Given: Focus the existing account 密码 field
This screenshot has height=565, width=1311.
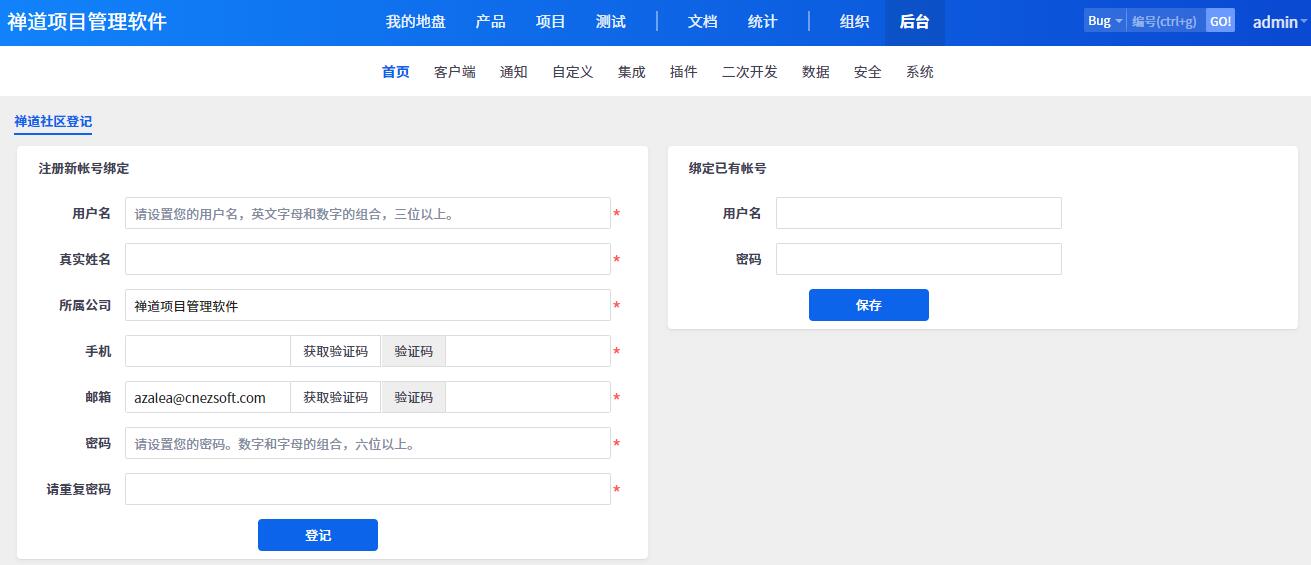Looking at the screenshot, I should click(x=918, y=260).
